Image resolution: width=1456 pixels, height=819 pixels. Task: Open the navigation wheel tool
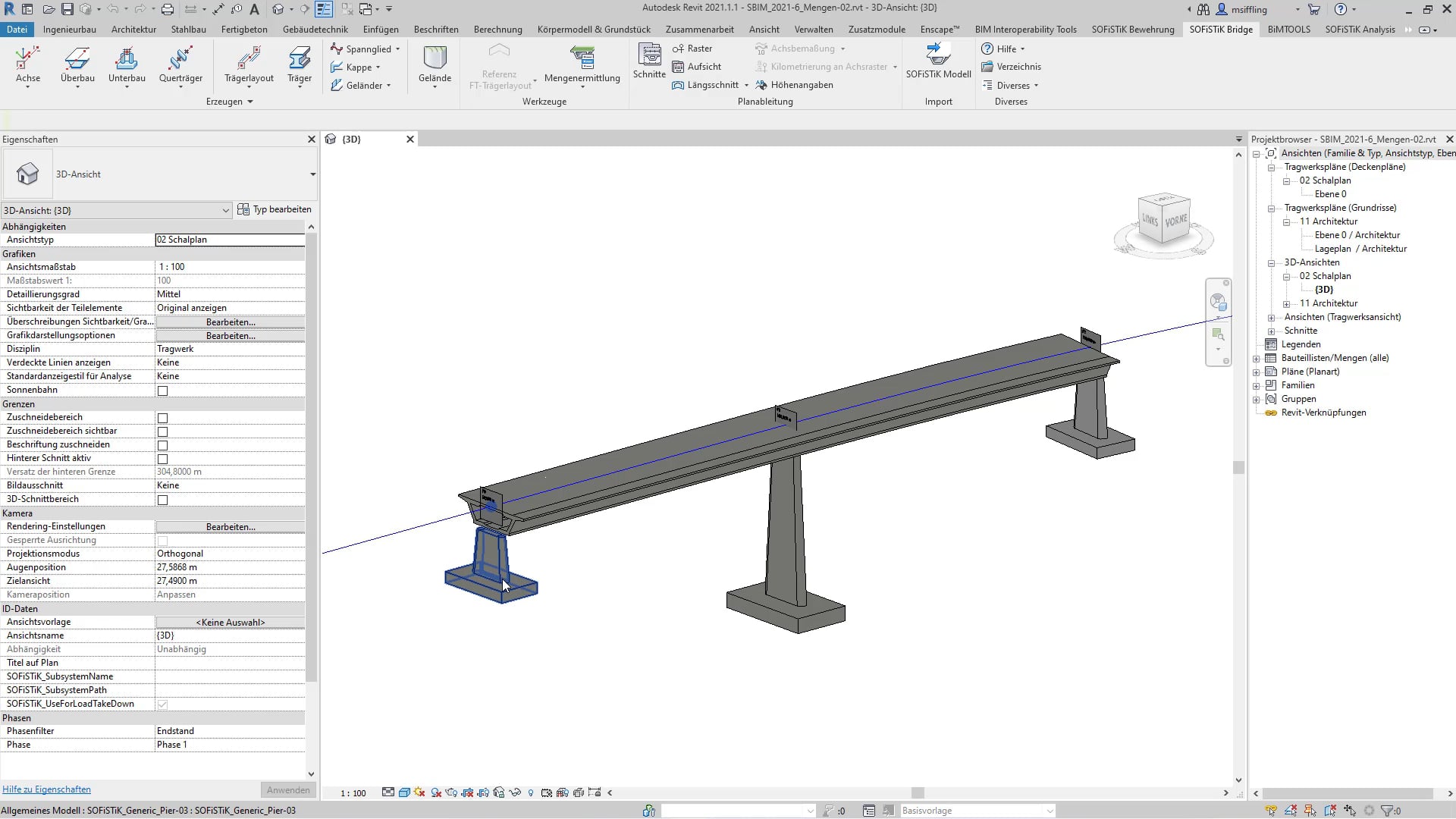pyautogui.click(x=1219, y=303)
